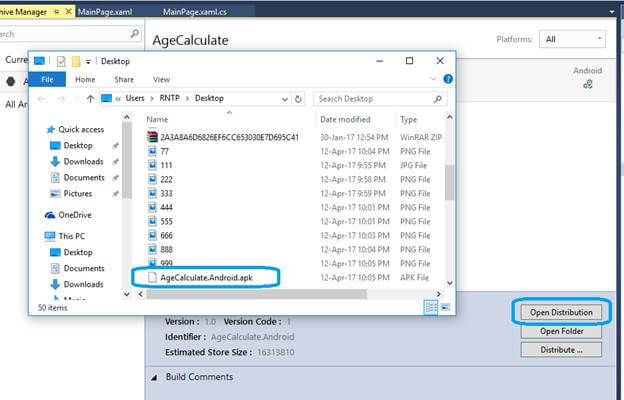Open the Platforms dropdown set to All
Screen dimensions: 624x400
coord(572,39)
